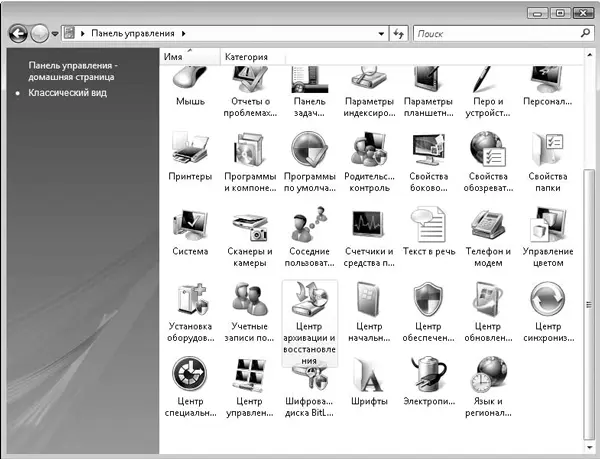Expand the Панель управления breadcrumb arrow
The width and height of the screenshot is (600, 459).
pos(186,33)
